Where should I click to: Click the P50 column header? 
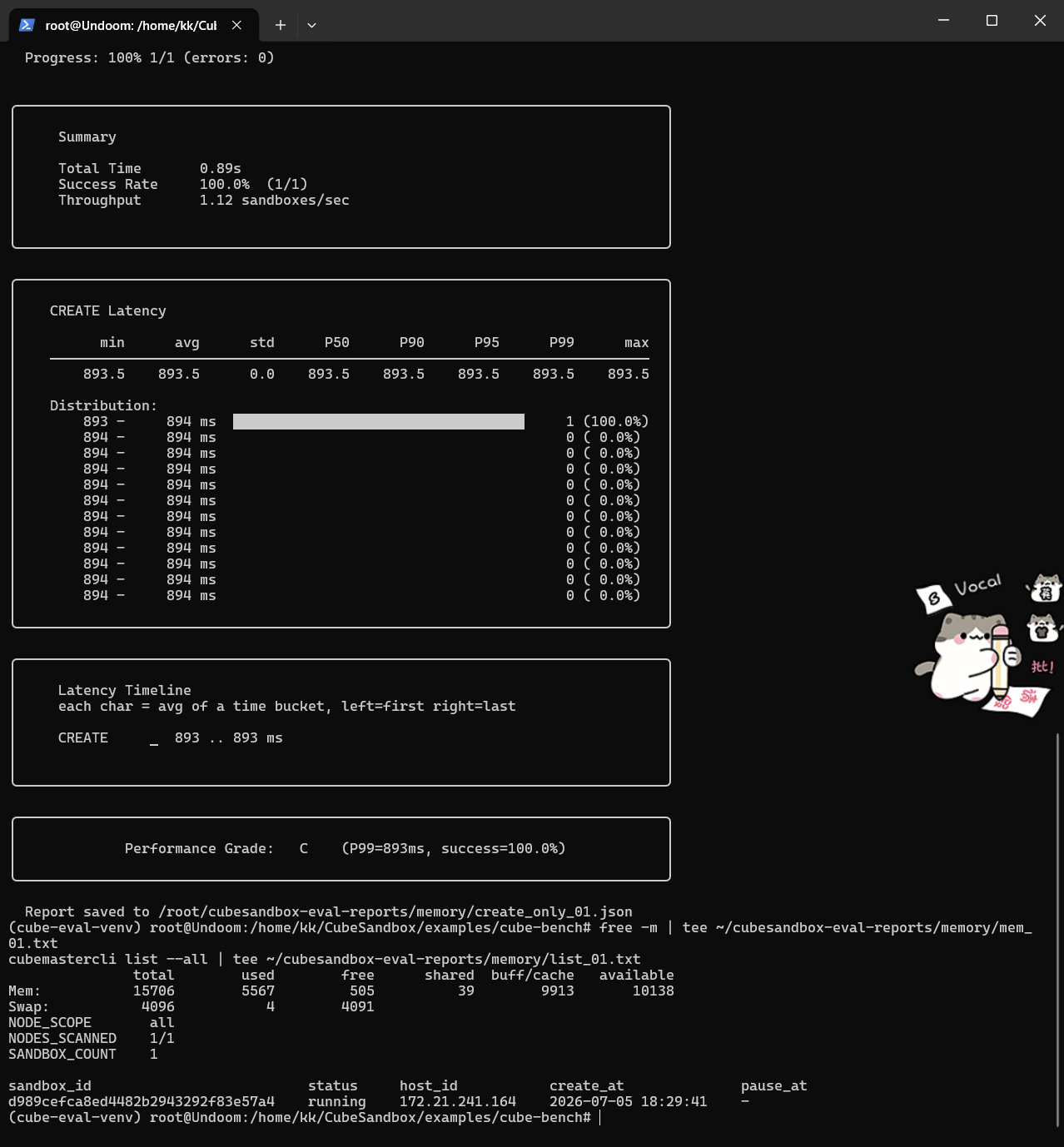[x=337, y=342]
